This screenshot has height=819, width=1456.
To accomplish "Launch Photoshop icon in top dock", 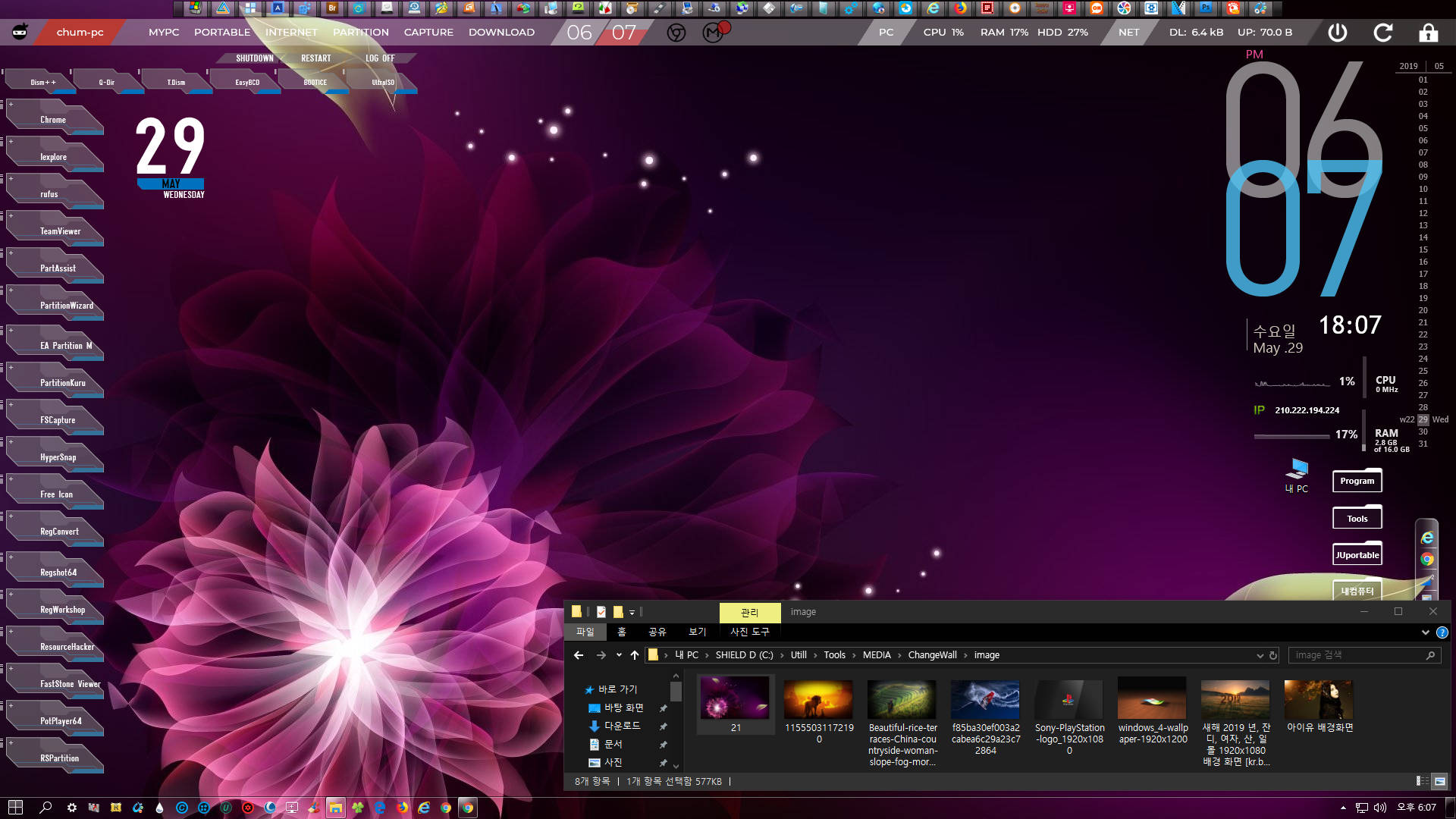I will 1206,8.
